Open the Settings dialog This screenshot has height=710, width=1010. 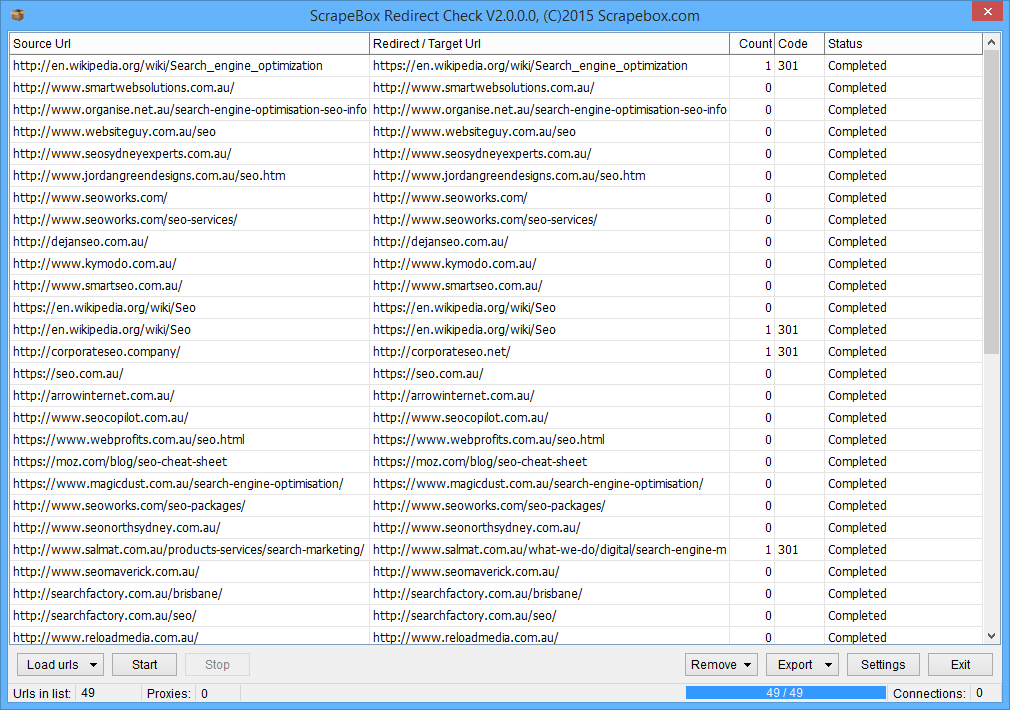pyautogui.click(x=883, y=665)
